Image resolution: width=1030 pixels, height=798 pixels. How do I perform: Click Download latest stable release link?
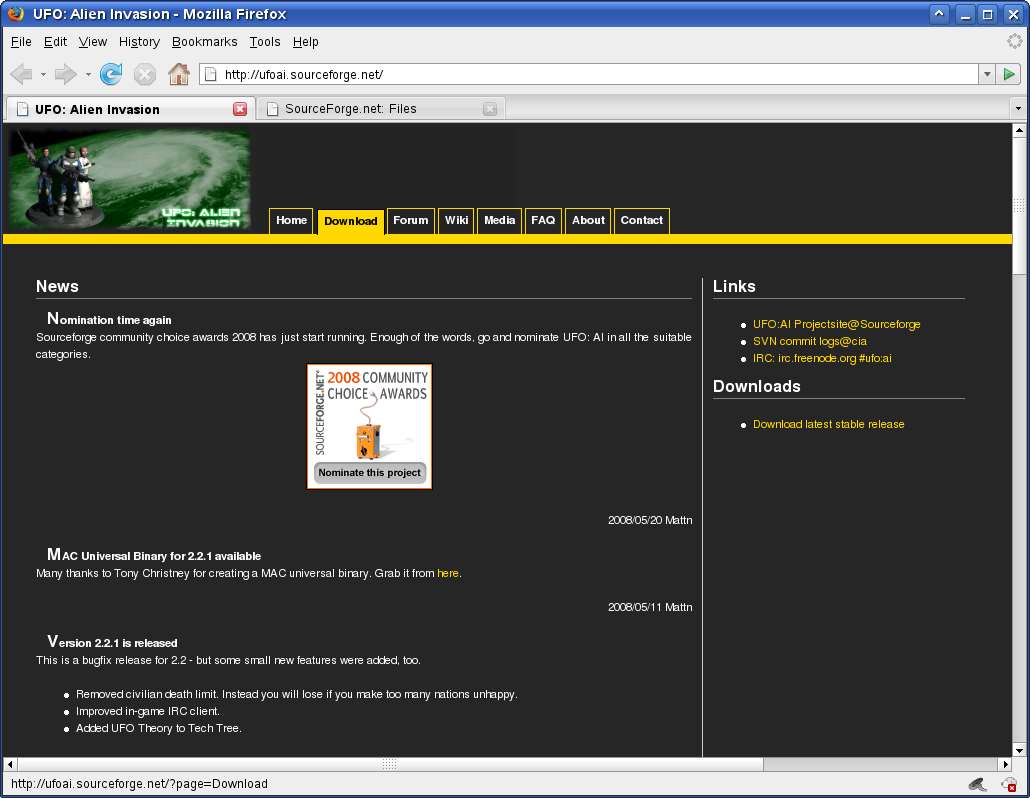click(x=828, y=424)
